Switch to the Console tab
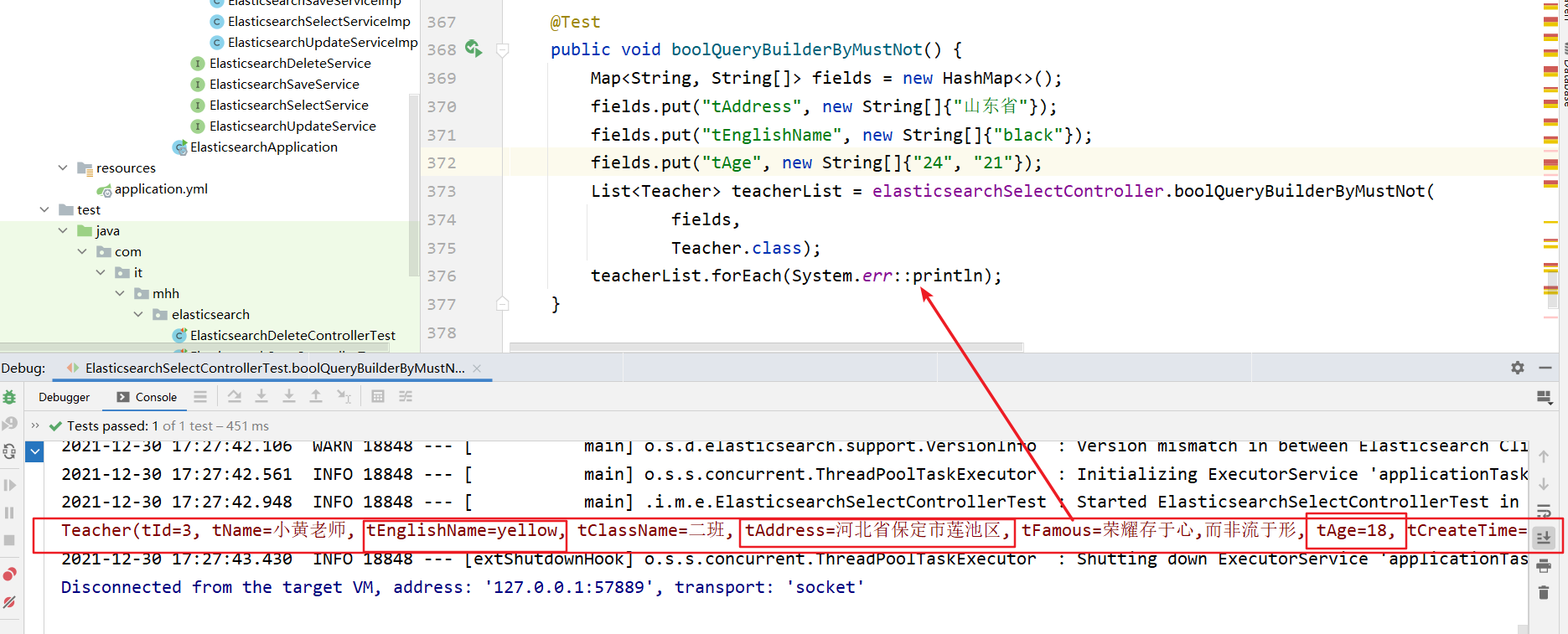 (147, 397)
